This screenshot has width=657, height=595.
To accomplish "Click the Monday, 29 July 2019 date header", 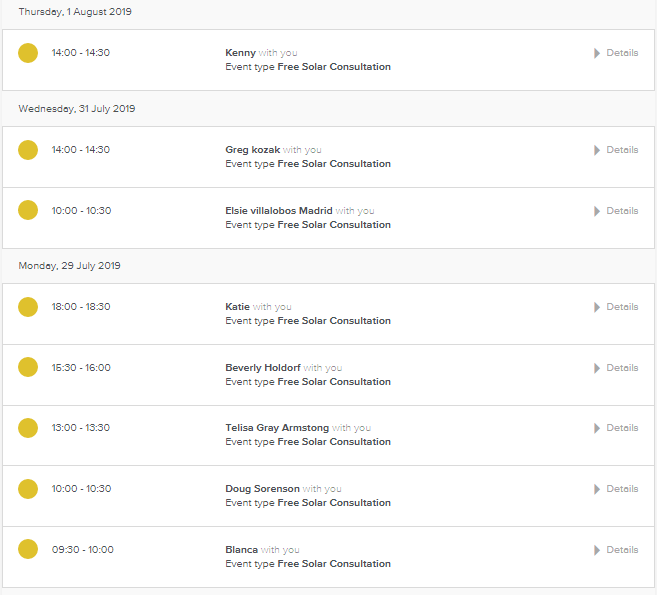I will pos(69,266).
